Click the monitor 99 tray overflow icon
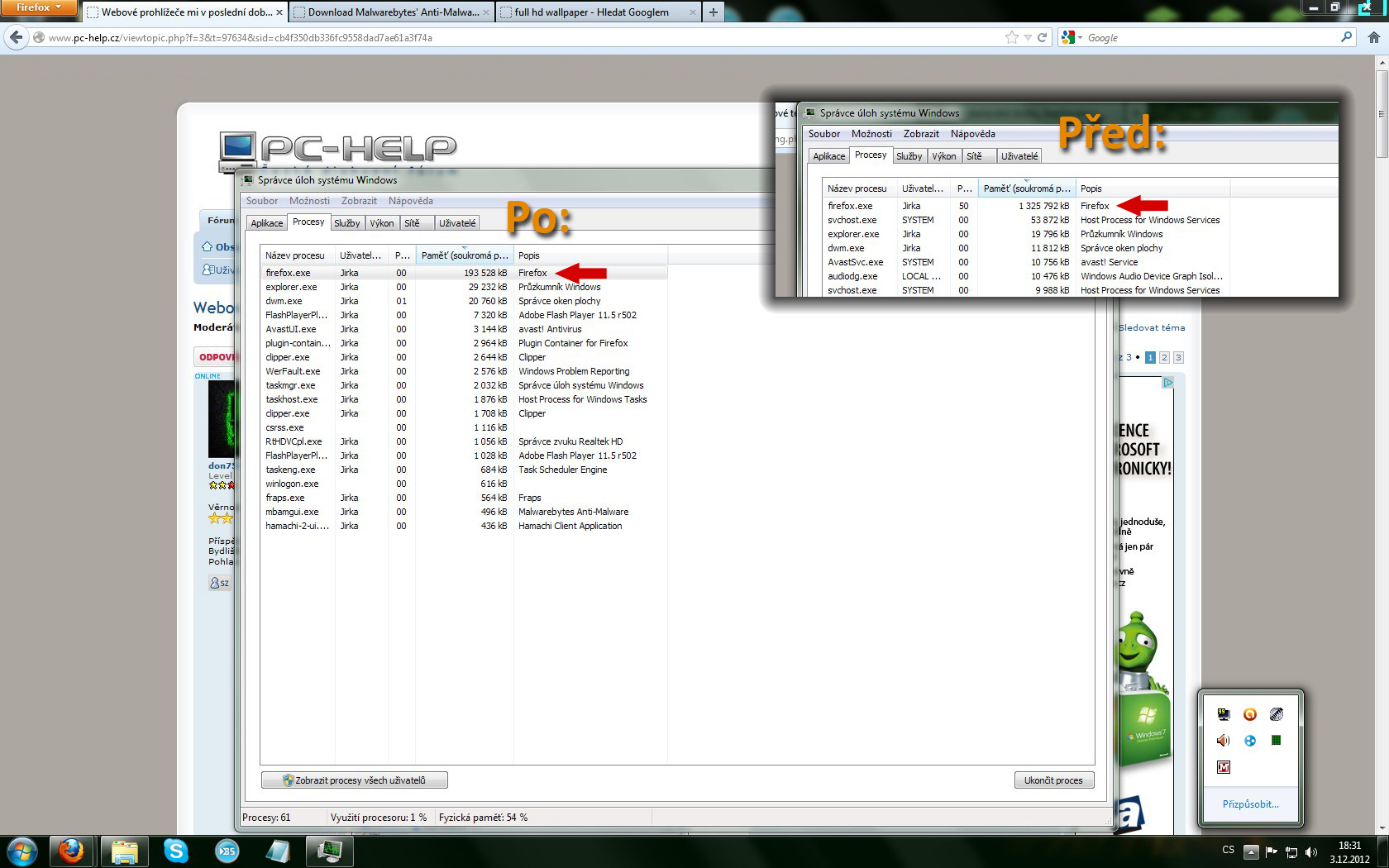1389x868 pixels. point(1224,714)
